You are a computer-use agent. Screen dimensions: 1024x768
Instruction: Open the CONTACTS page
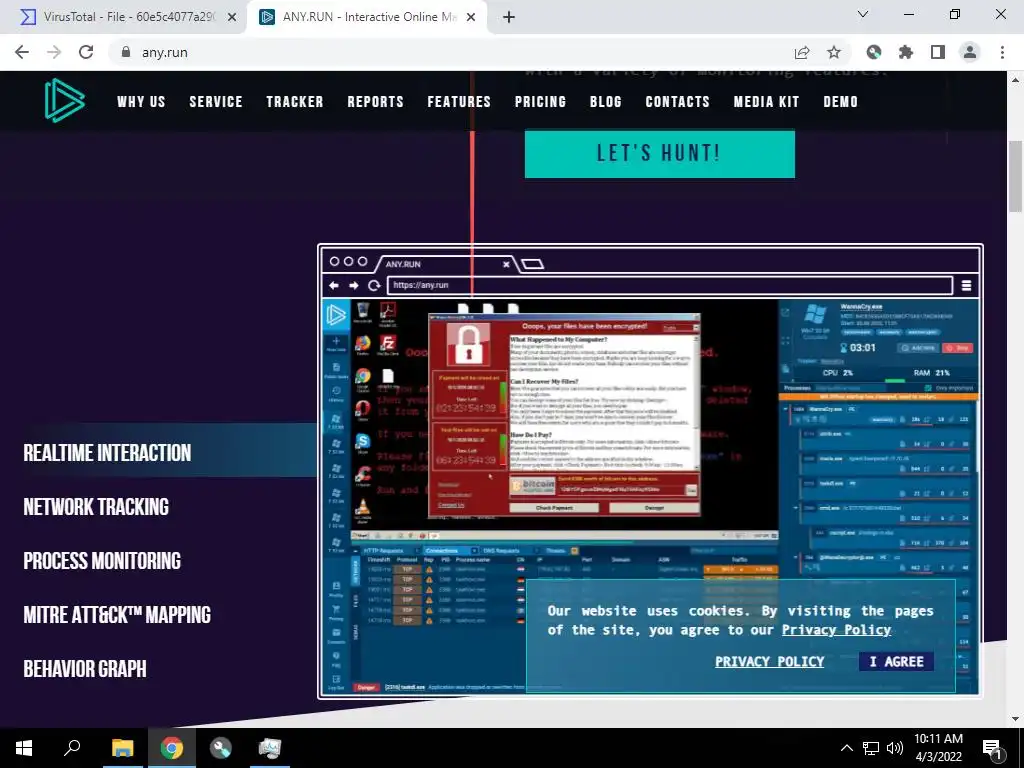[677, 102]
